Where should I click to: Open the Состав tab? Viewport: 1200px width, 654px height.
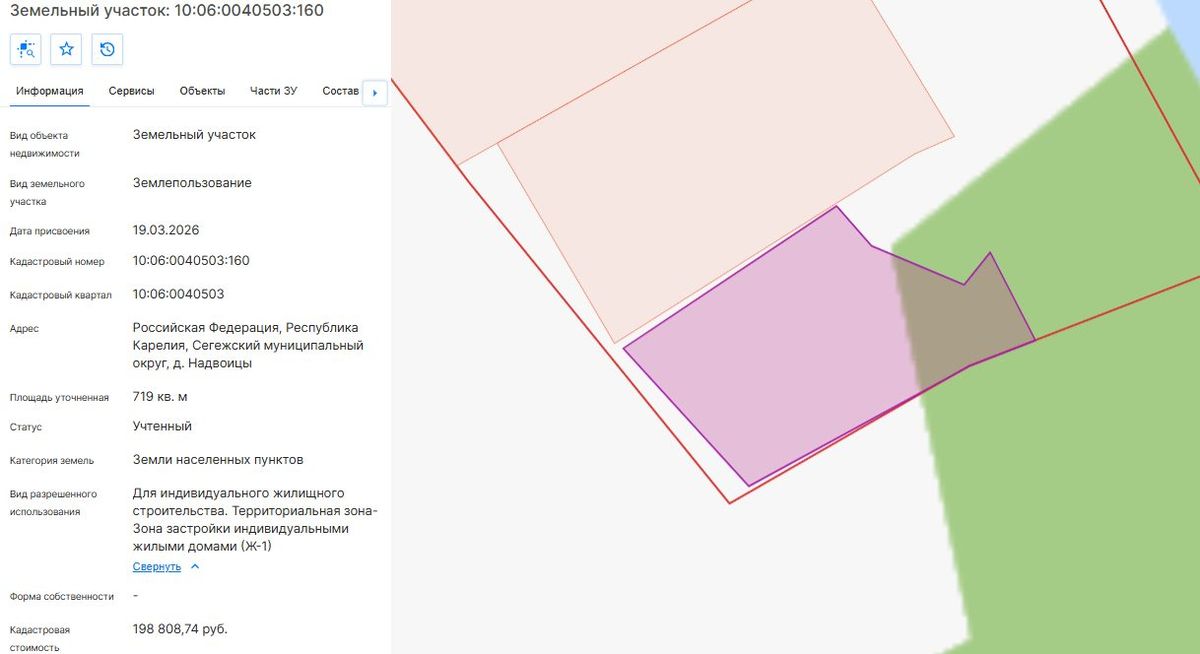(x=340, y=91)
